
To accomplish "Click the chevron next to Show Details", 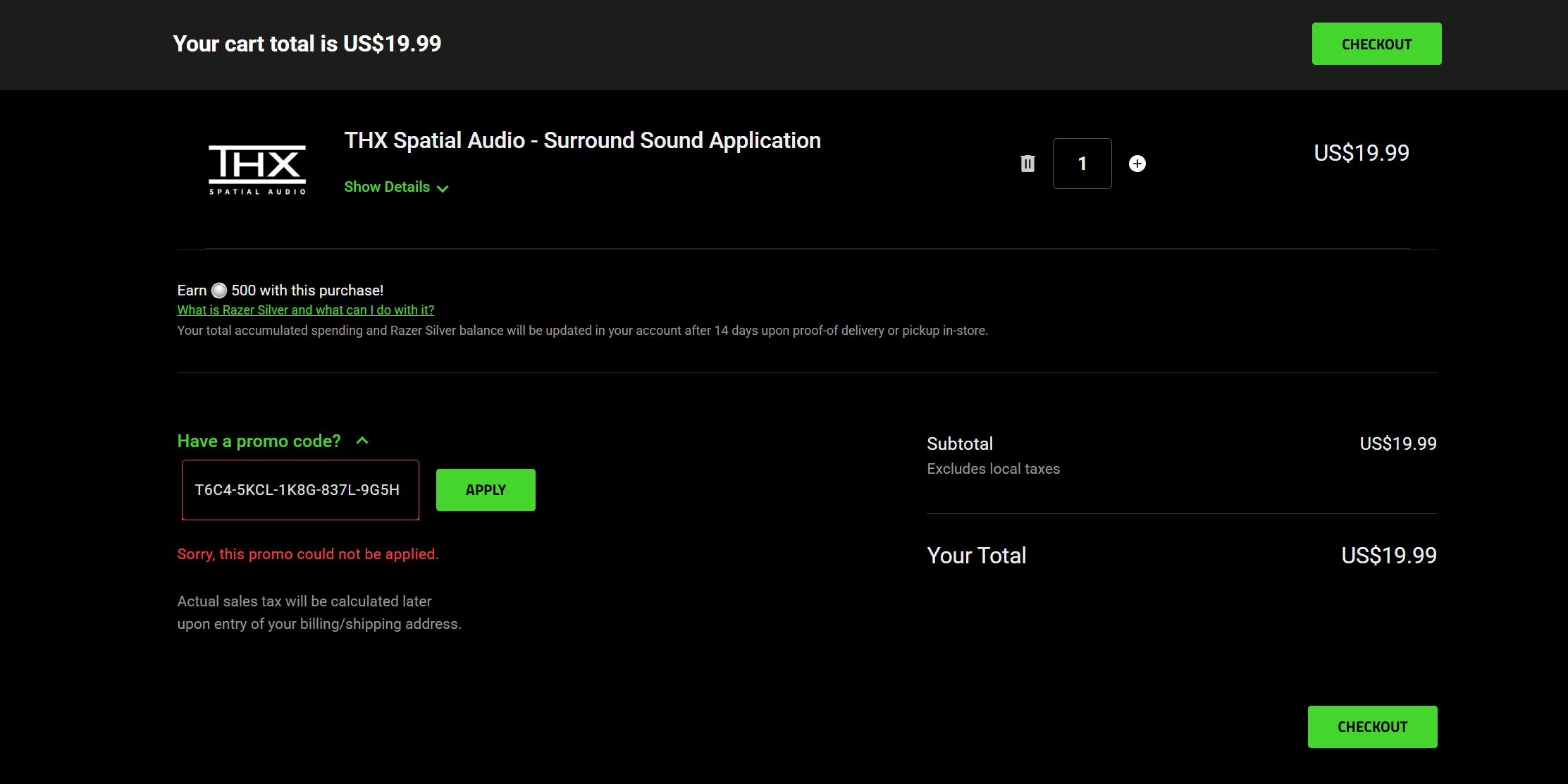I will tap(443, 188).
